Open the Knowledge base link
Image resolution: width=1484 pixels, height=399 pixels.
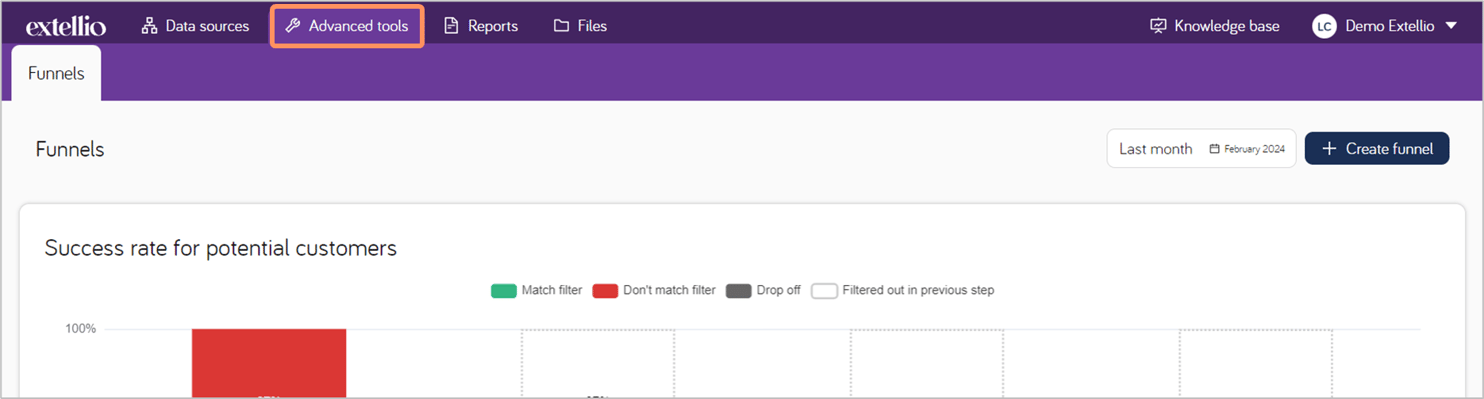tap(1215, 26)
